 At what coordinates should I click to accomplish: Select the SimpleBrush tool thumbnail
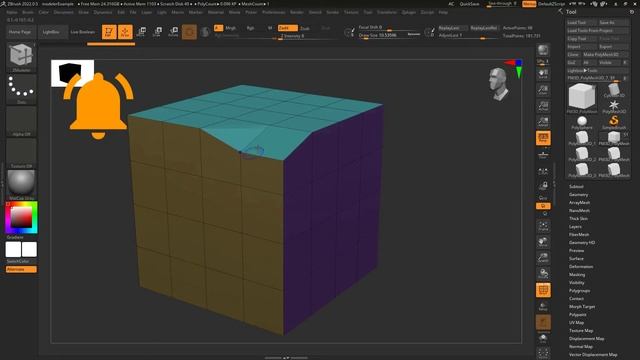(613, 122)
